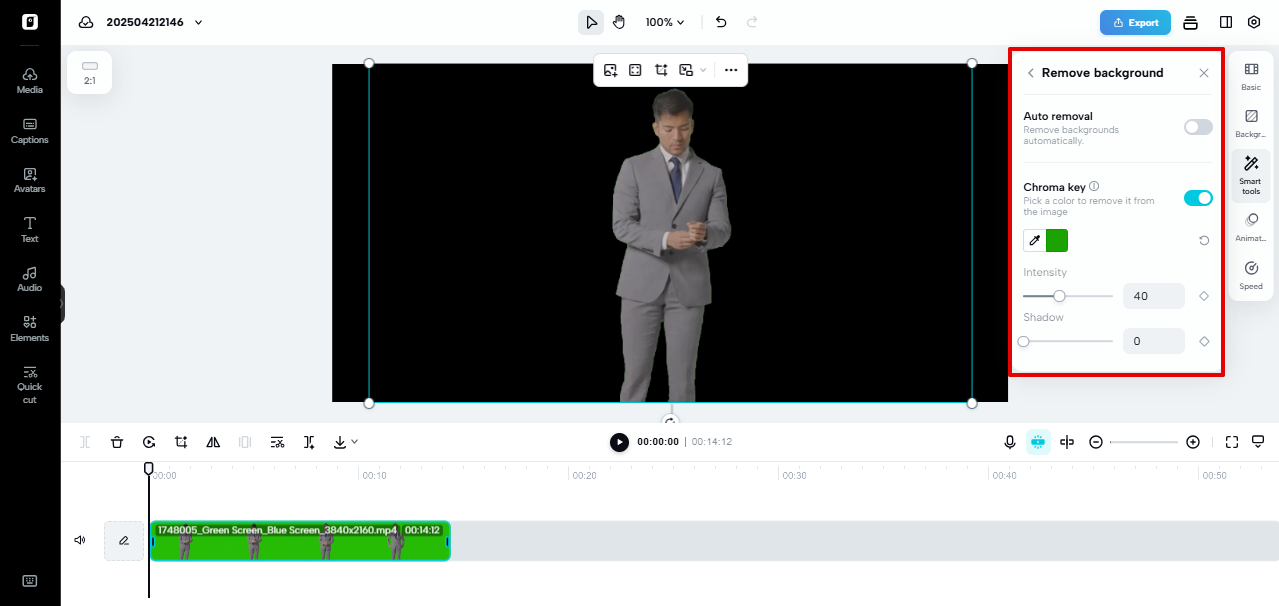Click the split-at-playhead icon right of snapping
Image resolution: width=1279 pixels, height=606 pixels.
(1067, 442)
